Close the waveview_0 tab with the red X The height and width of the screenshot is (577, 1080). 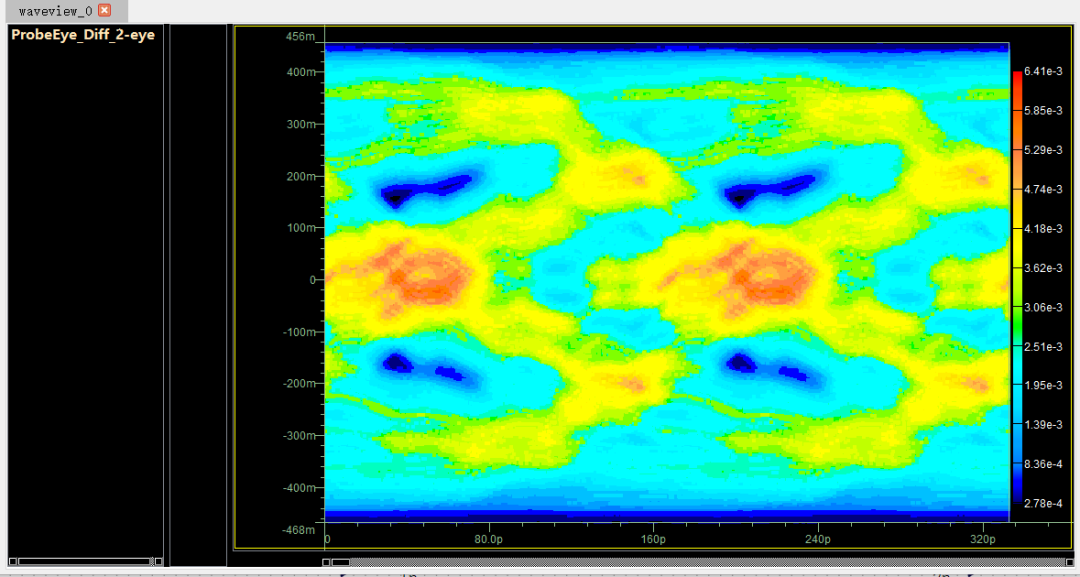(x=104, y=10)
